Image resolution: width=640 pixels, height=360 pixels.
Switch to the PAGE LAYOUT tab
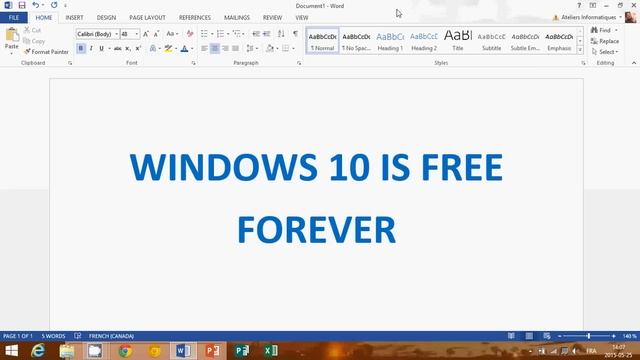(147, 18)
